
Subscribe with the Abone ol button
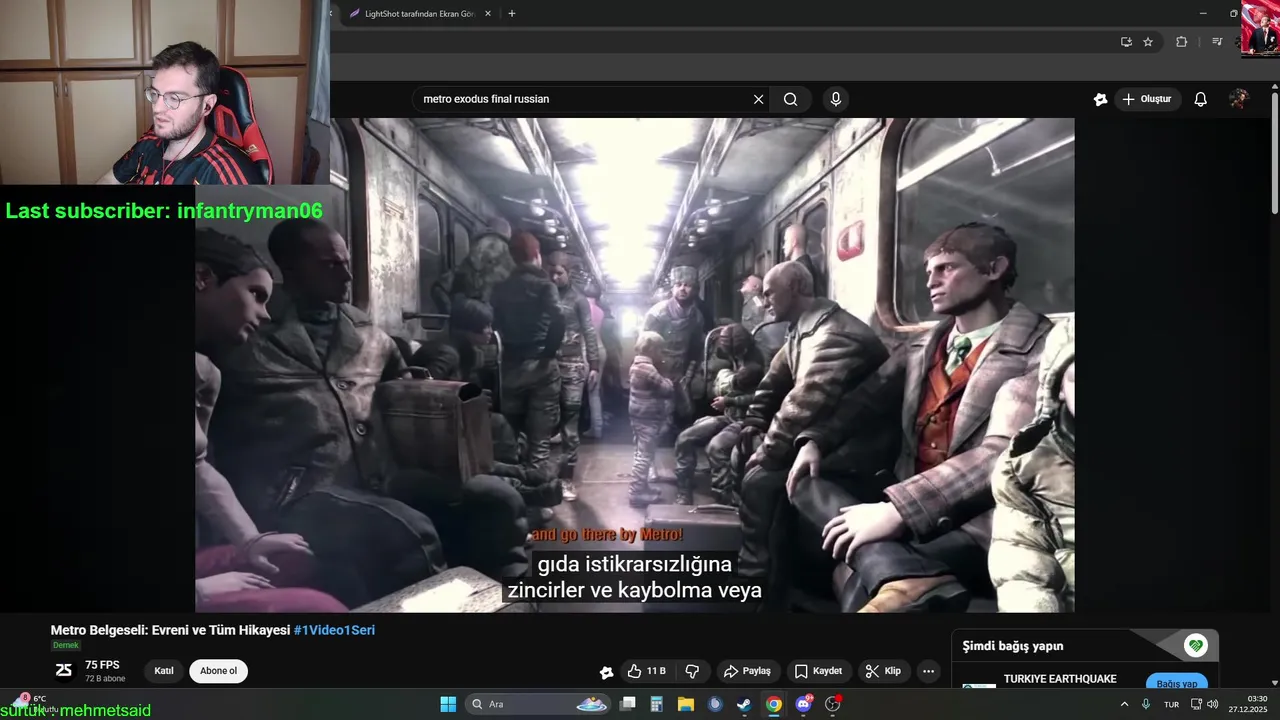(x=218, y=671)
